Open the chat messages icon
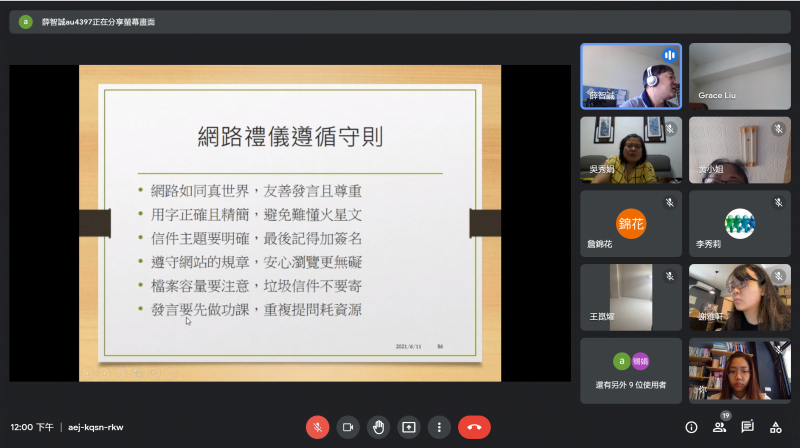Image resolution: width=800 pixels, height=448 pixels. (747, 427)
